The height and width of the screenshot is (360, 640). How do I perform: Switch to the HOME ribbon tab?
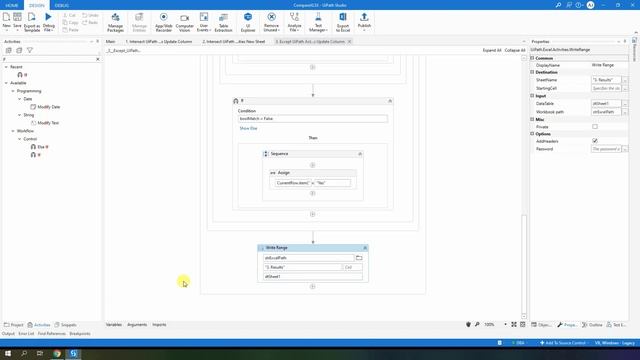point(11,5)
